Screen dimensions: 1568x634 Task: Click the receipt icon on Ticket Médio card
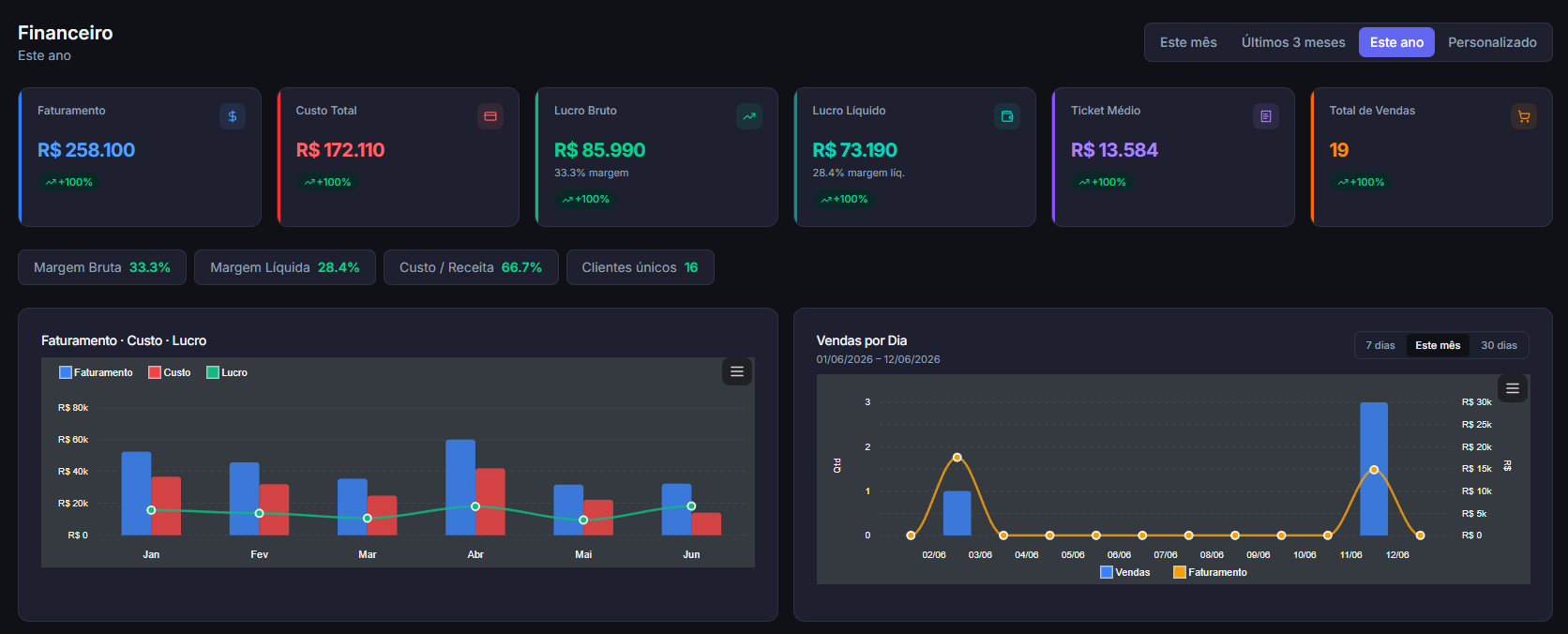pyautogui.click(x=1266, y=116)
